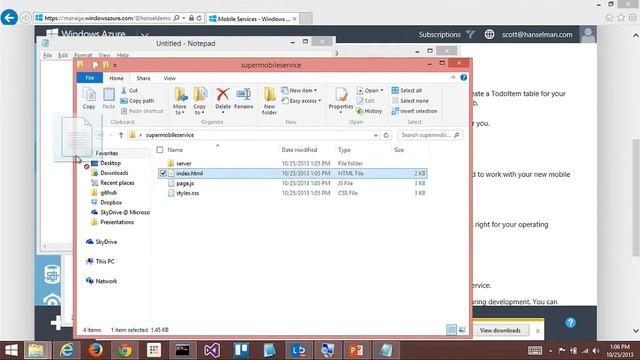Create a New folder from ribbon

coord(269,100)
